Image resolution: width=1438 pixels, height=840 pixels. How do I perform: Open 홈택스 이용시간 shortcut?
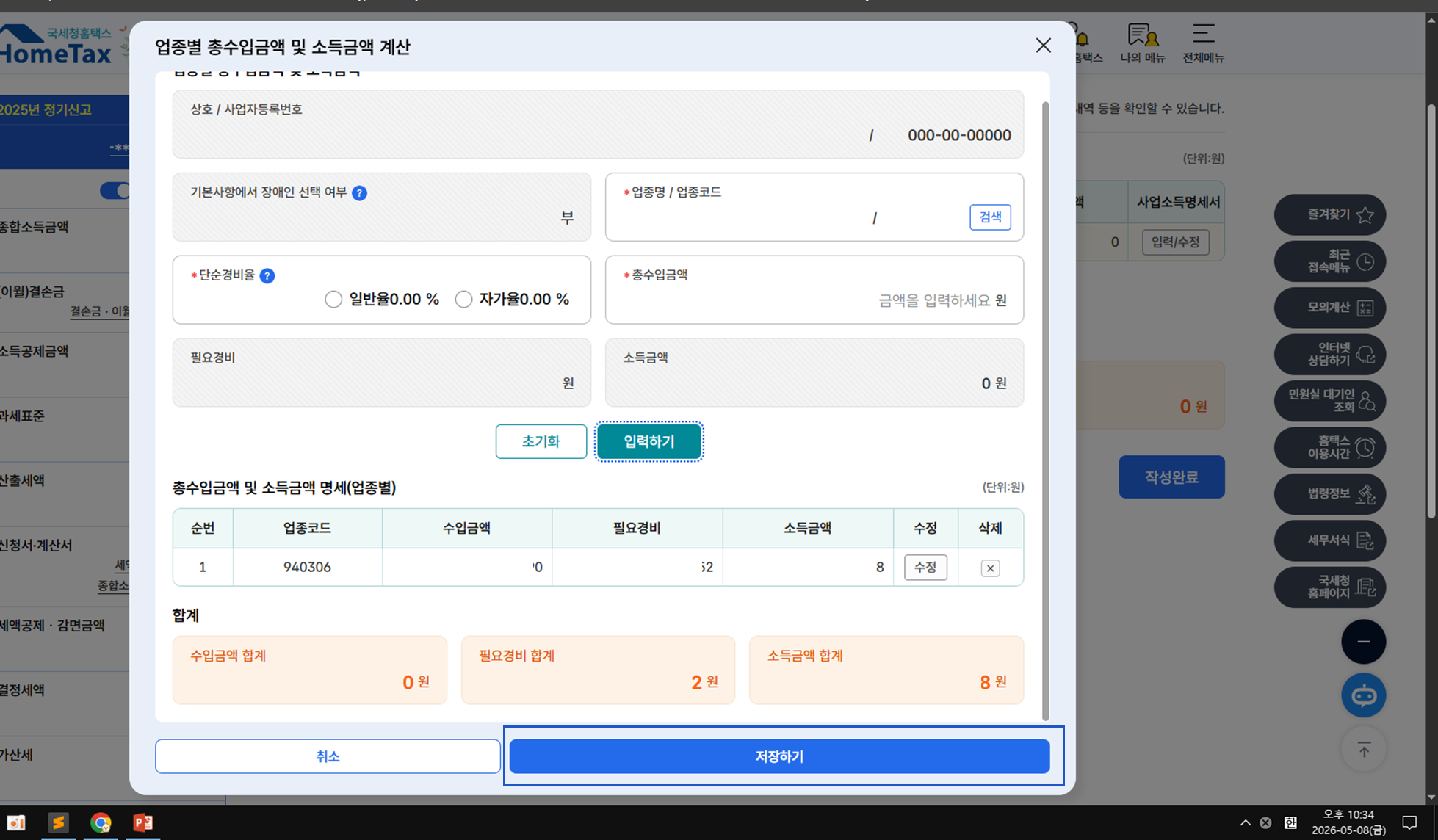pos(1330,448)
